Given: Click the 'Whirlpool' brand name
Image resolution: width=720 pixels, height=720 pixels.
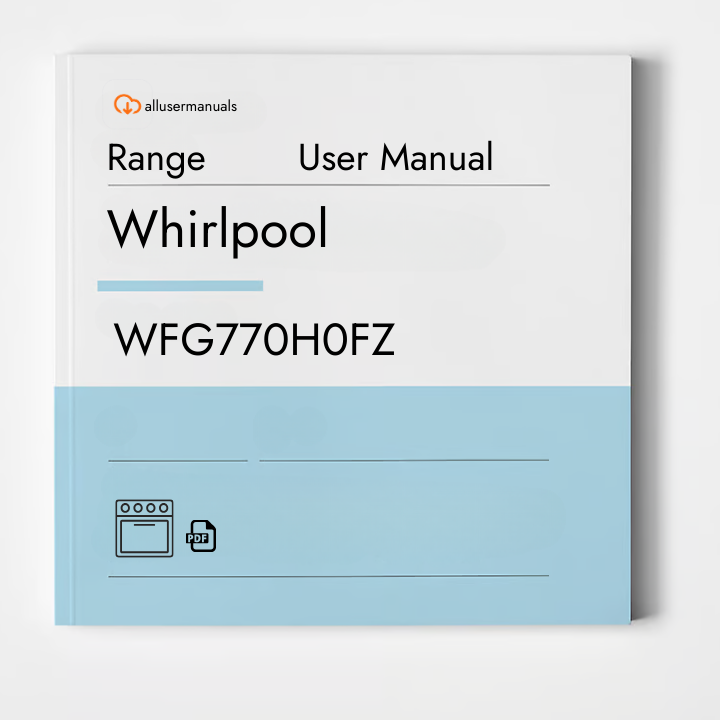Looking at the screenshot, I should [x=217, y=230].
